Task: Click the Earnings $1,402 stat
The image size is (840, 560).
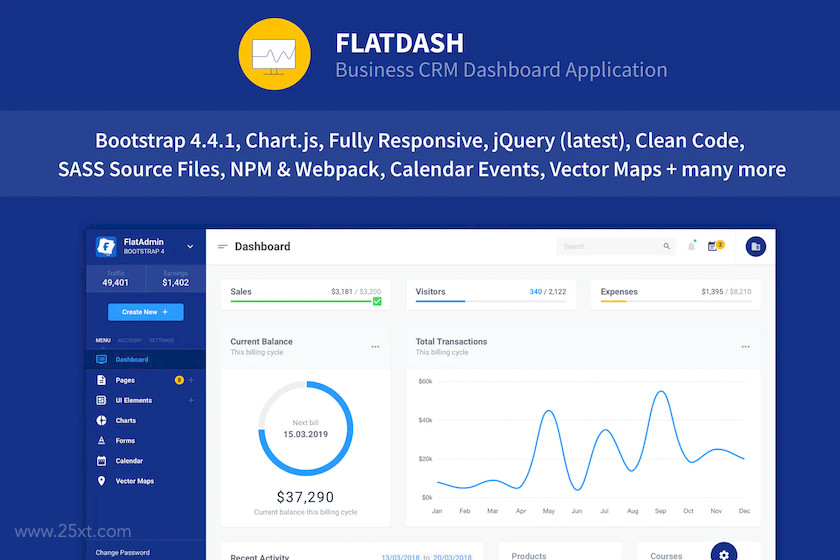Action: point(176,279)
